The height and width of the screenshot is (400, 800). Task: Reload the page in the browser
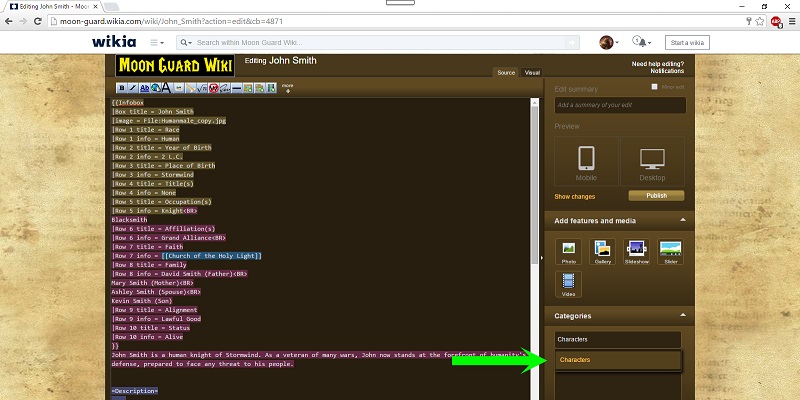click(x=37, y=21)
